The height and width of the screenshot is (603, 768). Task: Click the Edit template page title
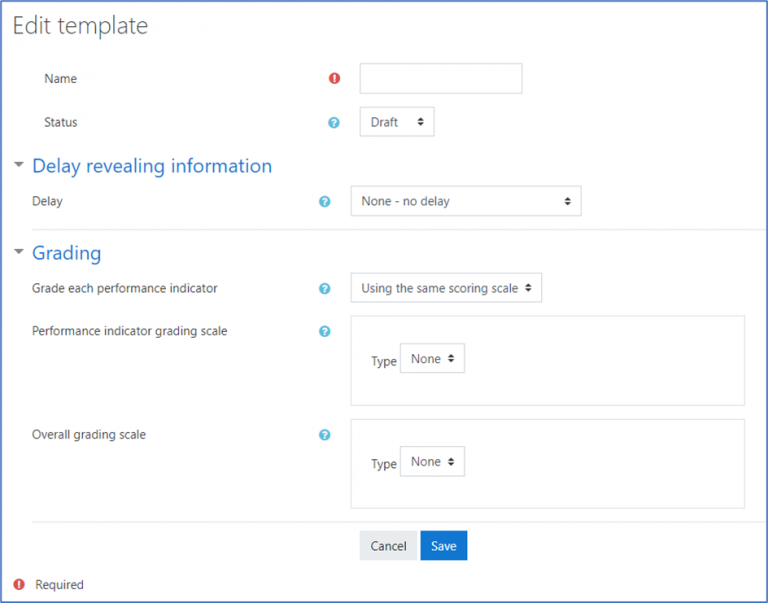(80, 25)
